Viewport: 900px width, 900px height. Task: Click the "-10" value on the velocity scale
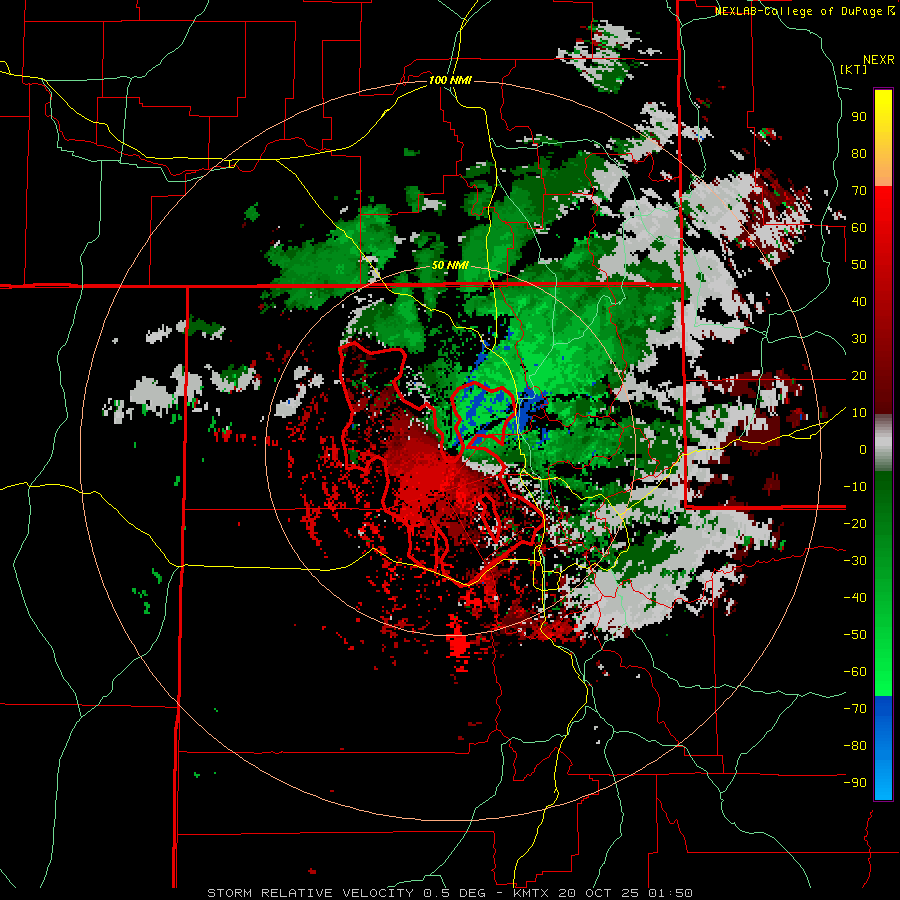856,487
